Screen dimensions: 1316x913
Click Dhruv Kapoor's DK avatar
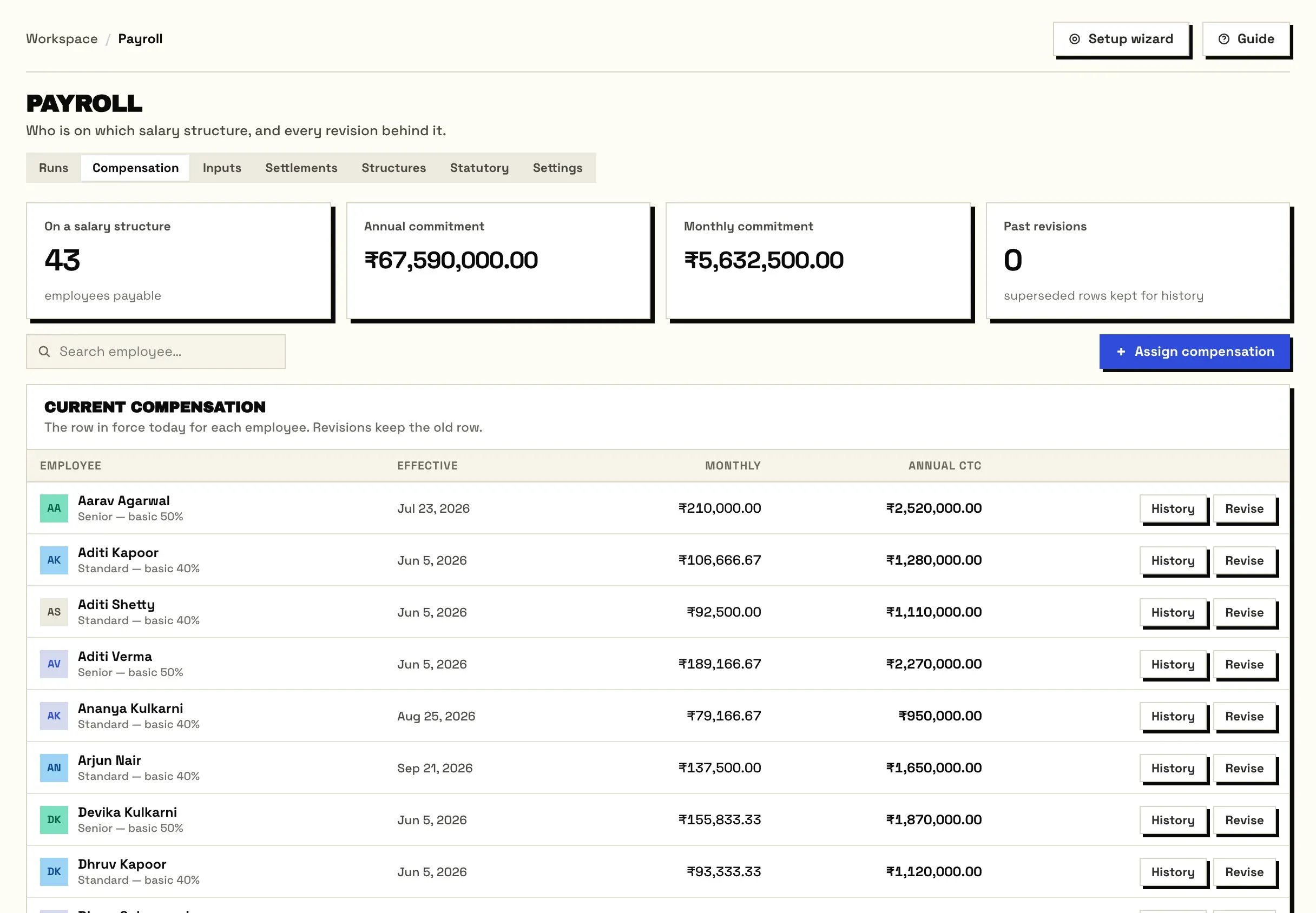click(x=54, y=872)
